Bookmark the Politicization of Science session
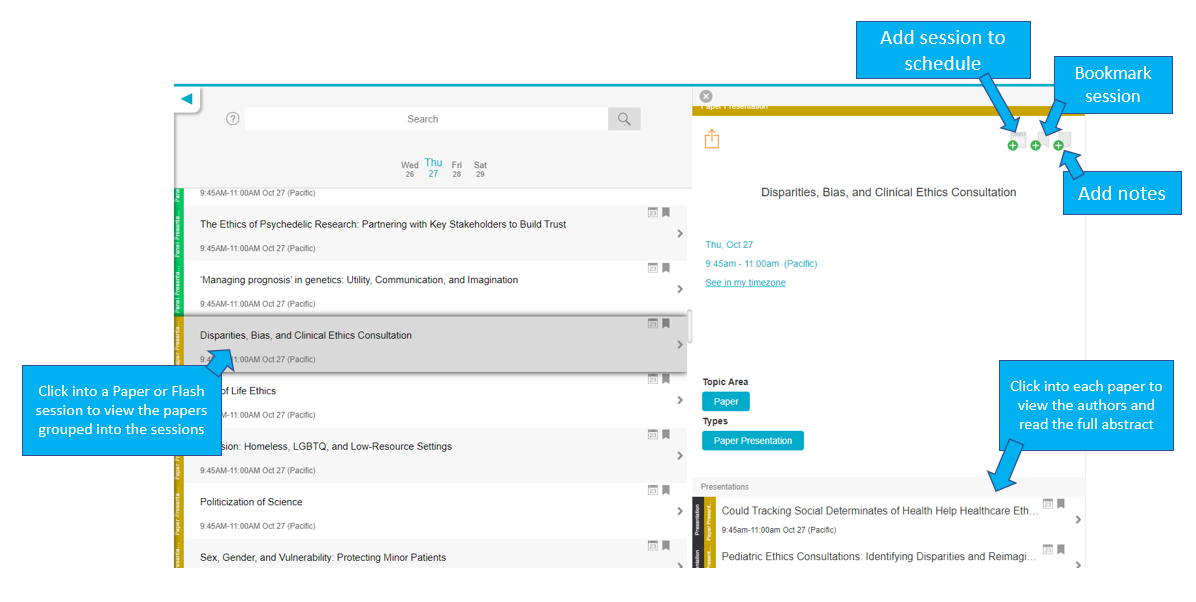1196x602 pixels. tap(666, 490)
